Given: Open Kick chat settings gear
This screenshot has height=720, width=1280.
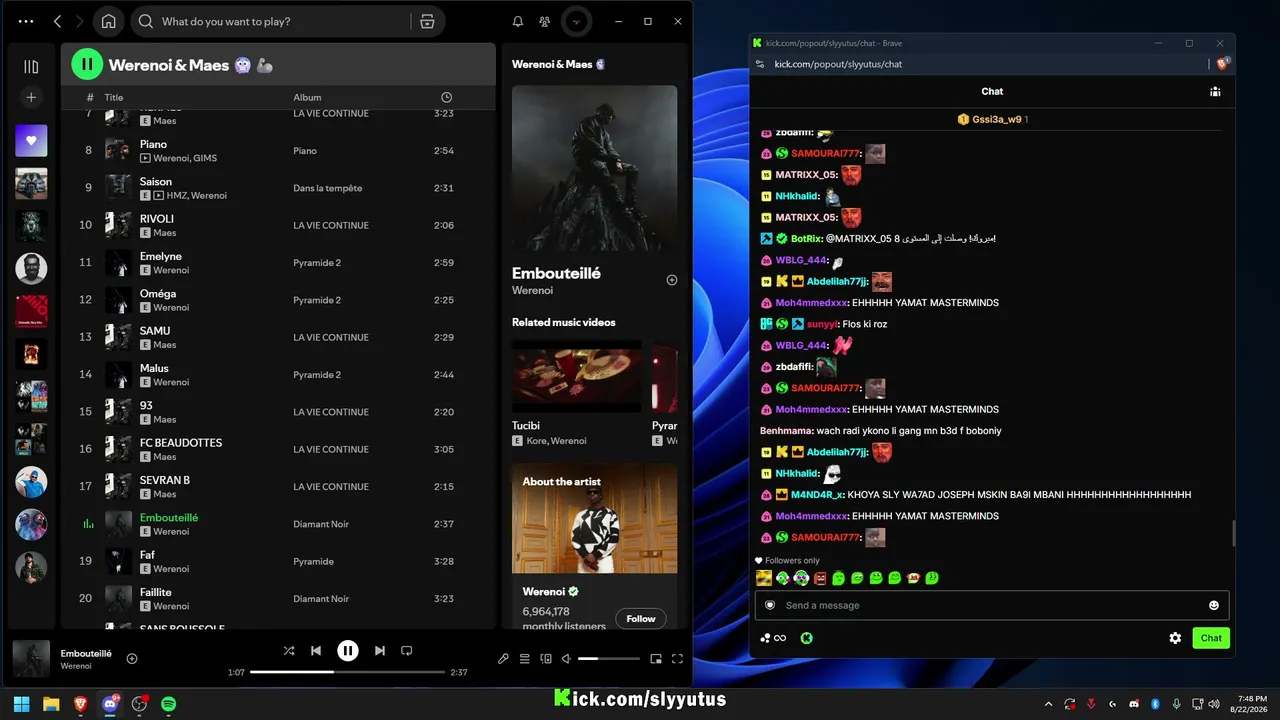Looking at the screenshot, I should click(1175, 638).
